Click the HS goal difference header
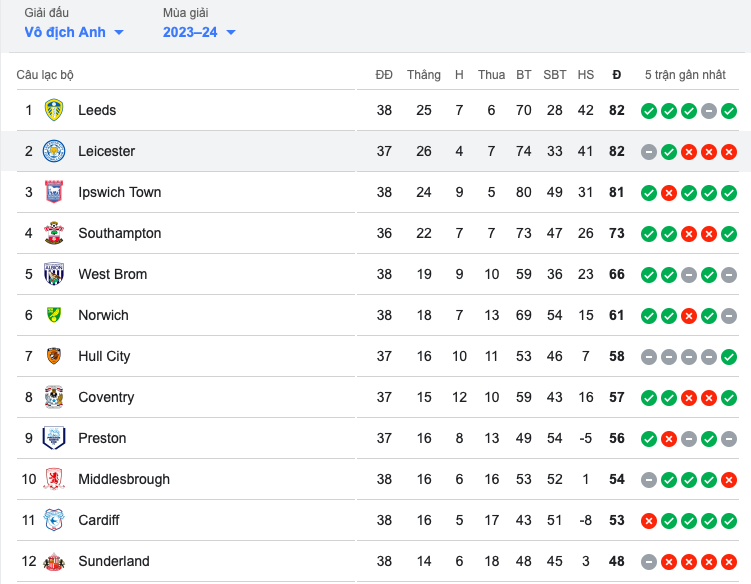The height and width of the screenshot is (584, 751). click(586, 75)
